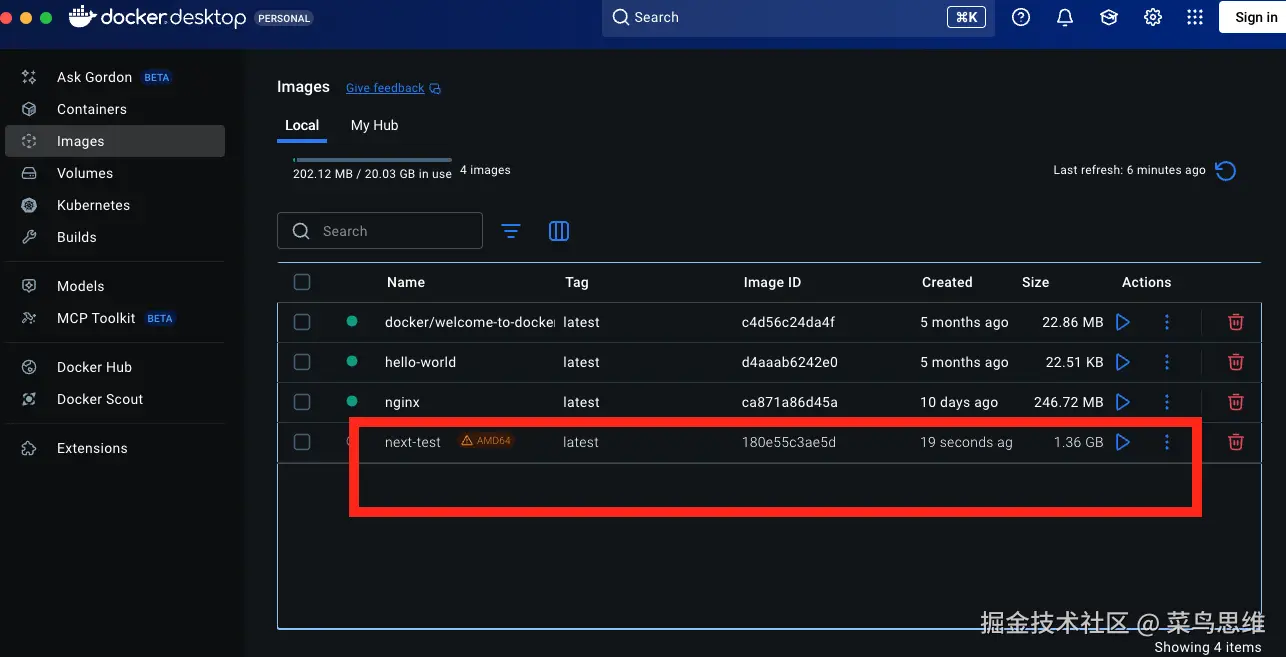This screenshot has width=1286, height=657.
Task: Delete the next-test image
Action: [1236, 442]
